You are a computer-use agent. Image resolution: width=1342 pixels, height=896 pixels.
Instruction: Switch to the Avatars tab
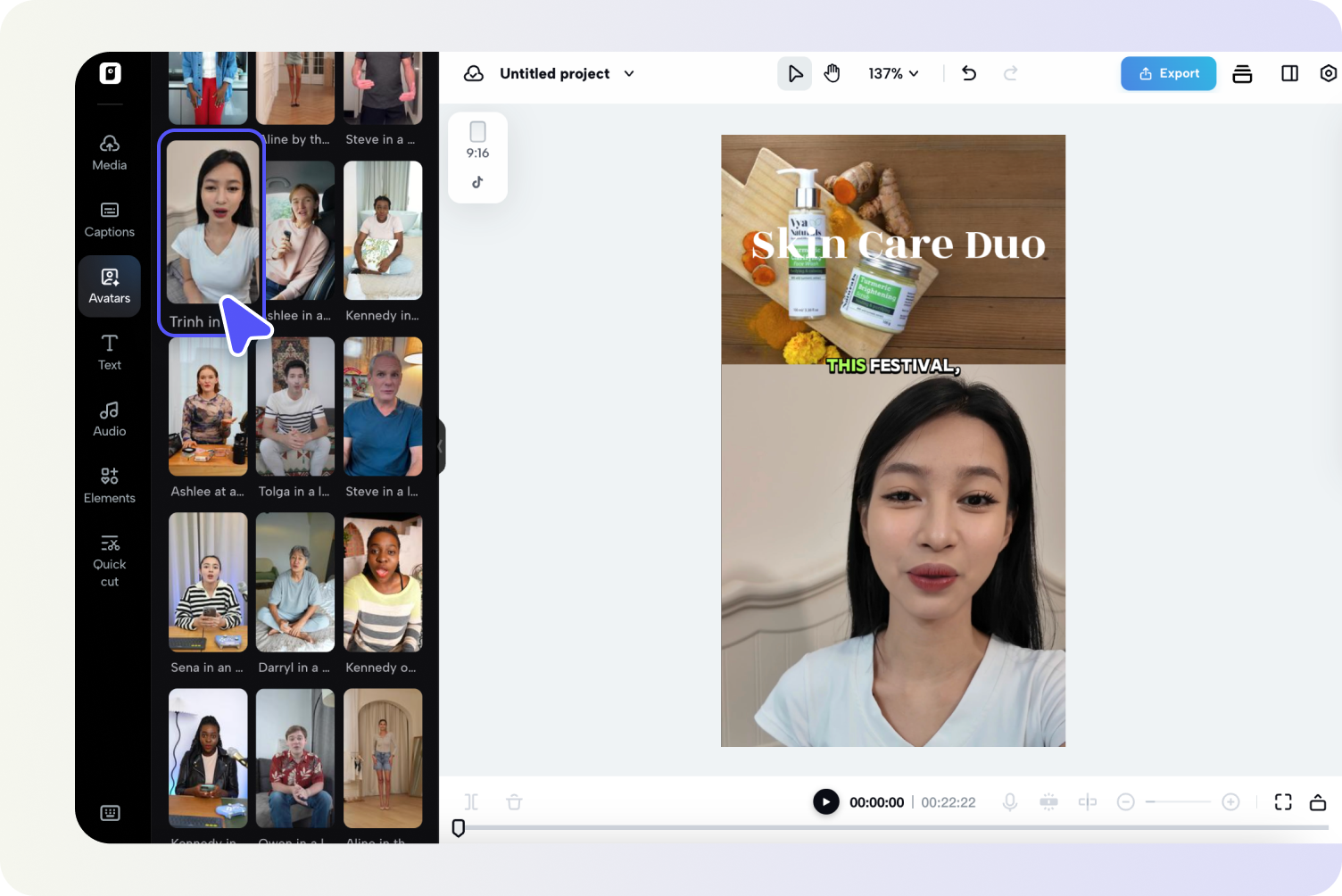coord(110,286)
